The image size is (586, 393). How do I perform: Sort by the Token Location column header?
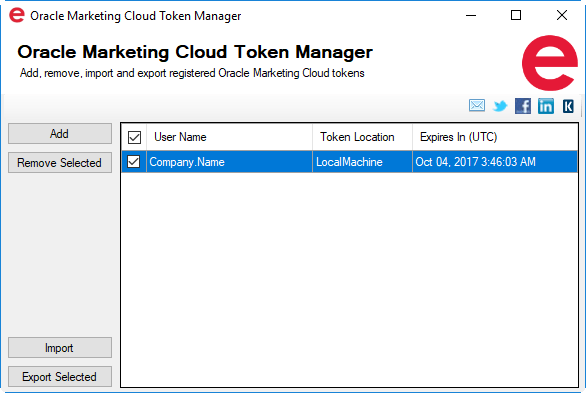click(363, 137)
